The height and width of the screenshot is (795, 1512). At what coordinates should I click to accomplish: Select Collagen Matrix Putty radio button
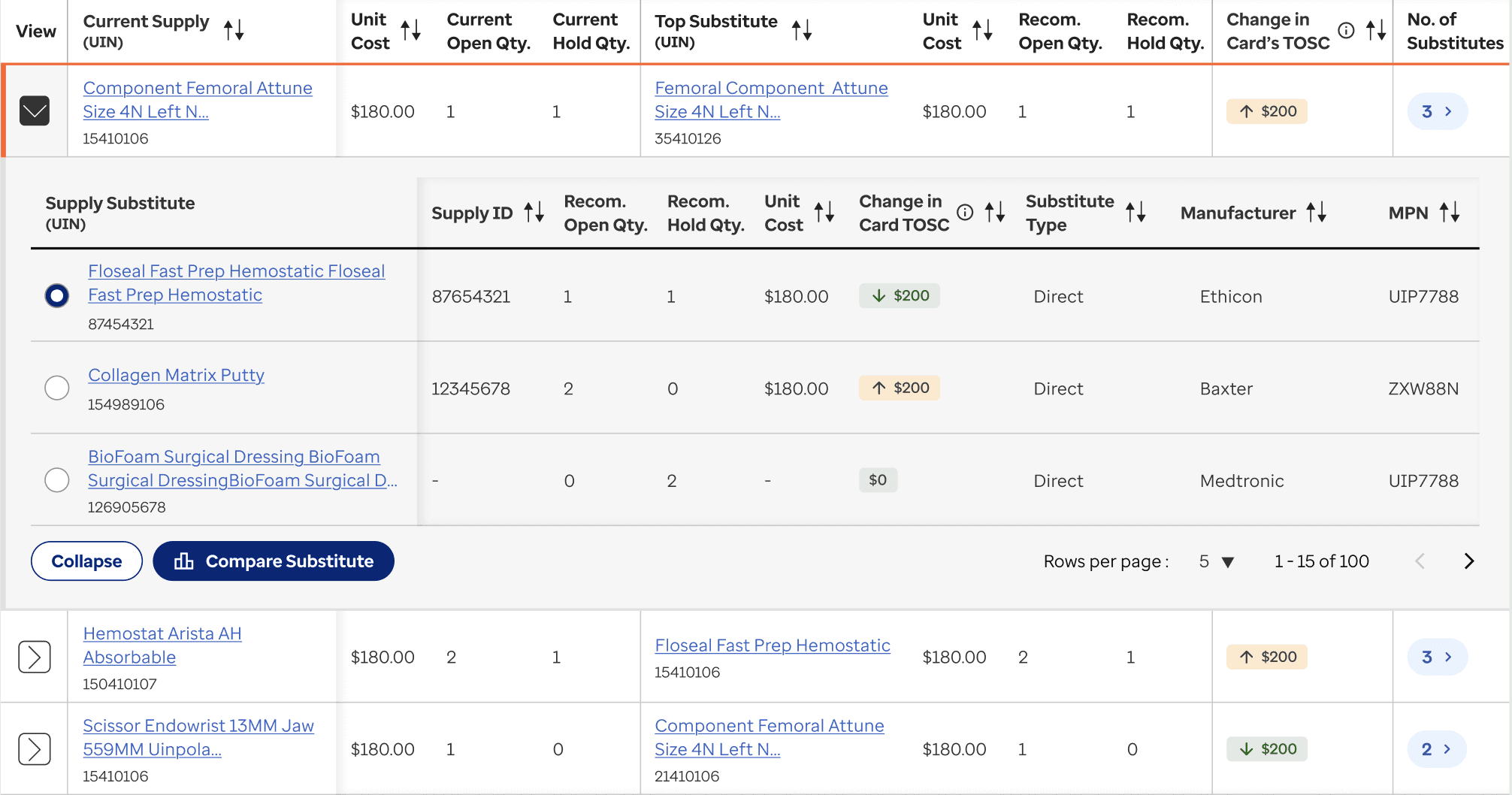[57, 388]
